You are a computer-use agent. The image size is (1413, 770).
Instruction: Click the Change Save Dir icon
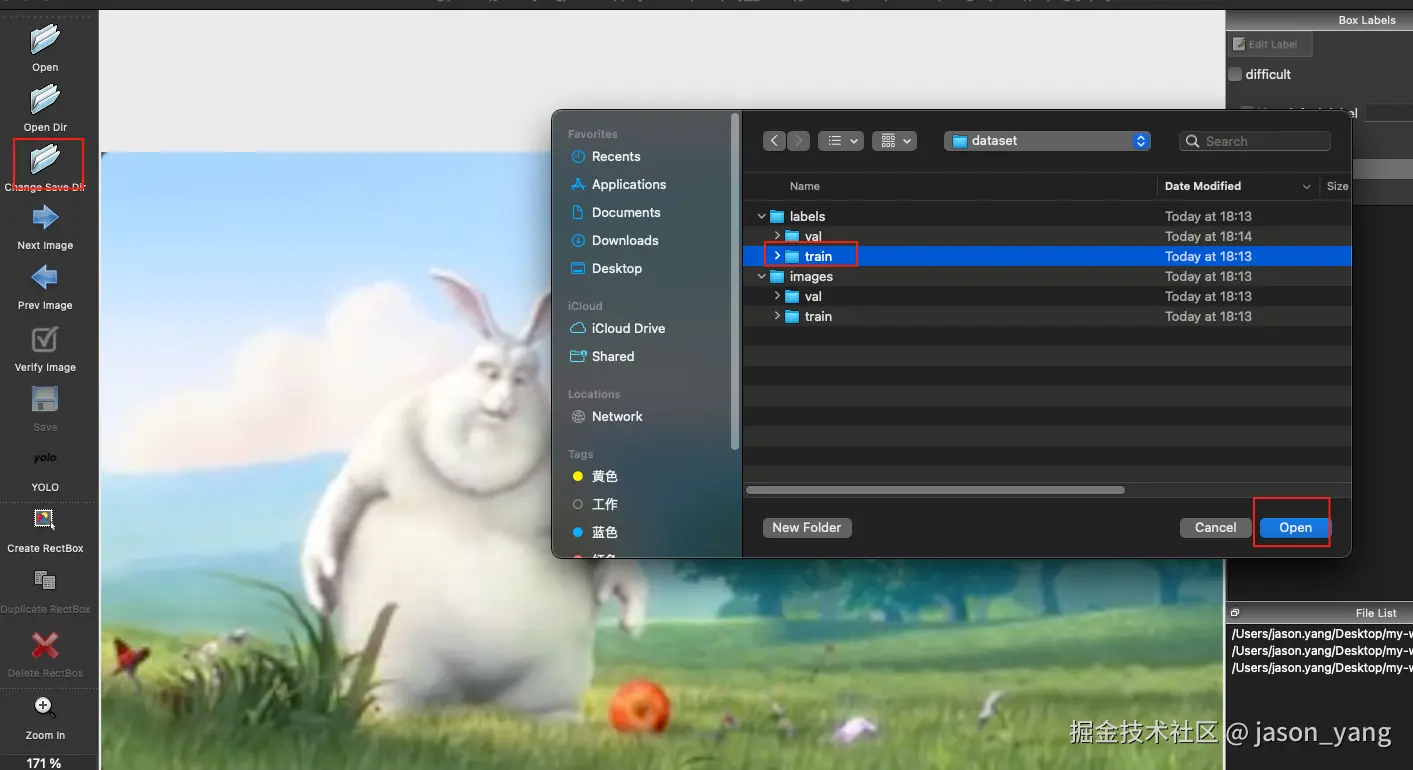click(45, 160)
